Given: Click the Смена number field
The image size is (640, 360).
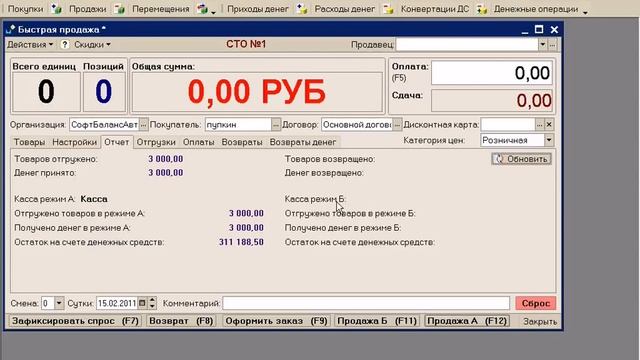Looking at the screenshot, I should point(48,303).
